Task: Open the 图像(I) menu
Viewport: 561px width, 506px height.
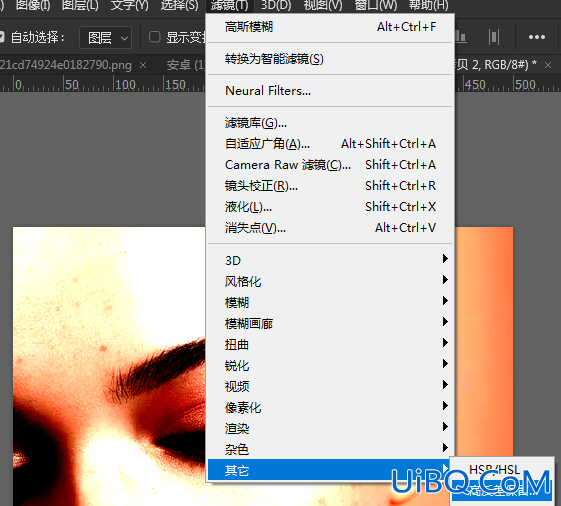Action: coord(33,5)
